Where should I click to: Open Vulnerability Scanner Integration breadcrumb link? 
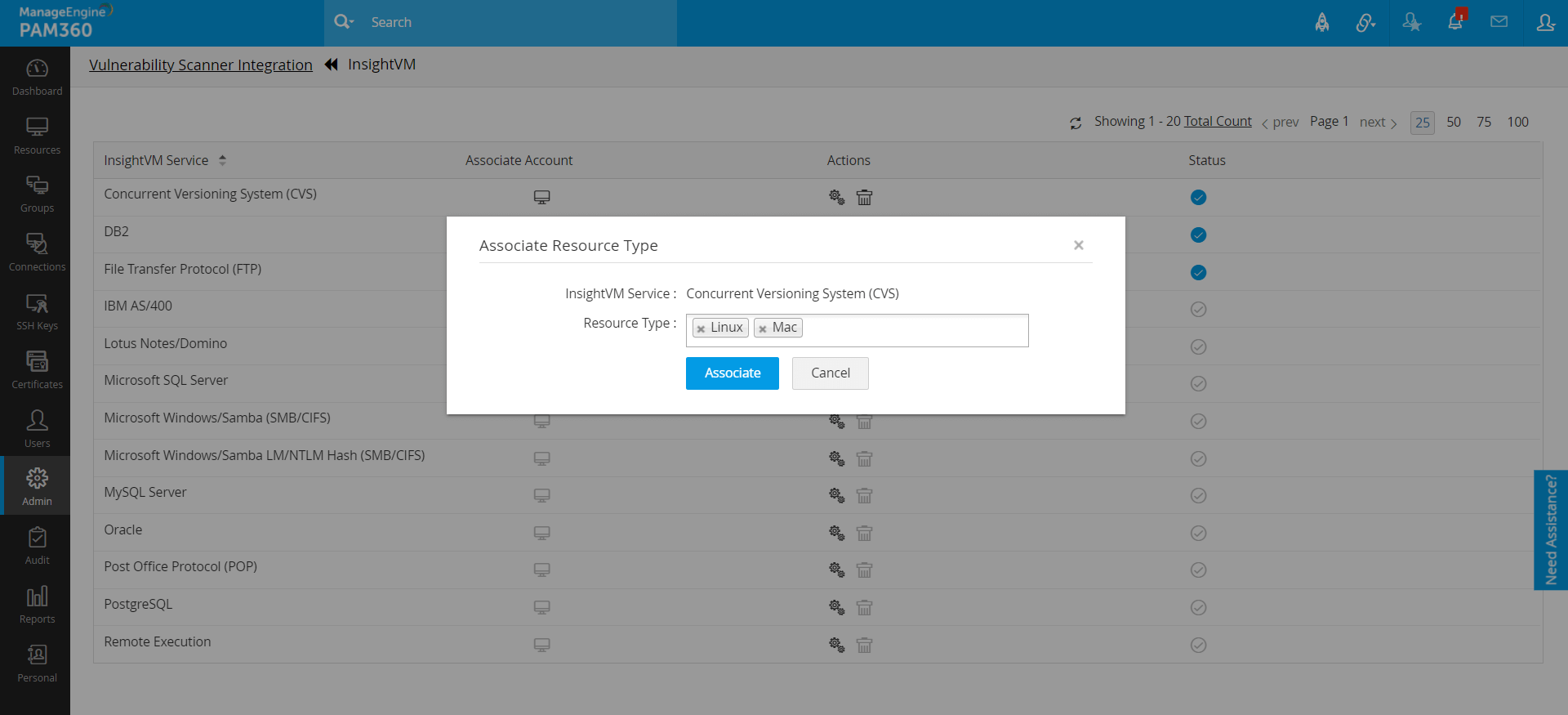point(201,65)
